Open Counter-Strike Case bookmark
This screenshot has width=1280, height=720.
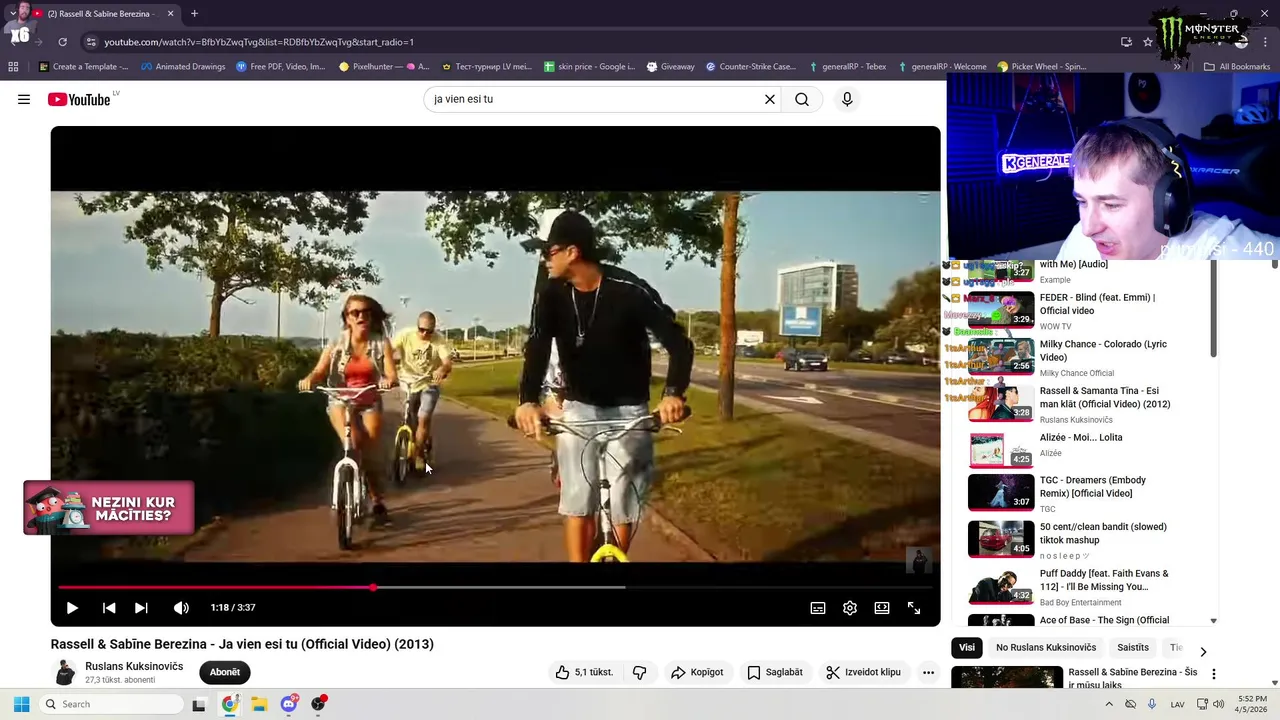751,67
